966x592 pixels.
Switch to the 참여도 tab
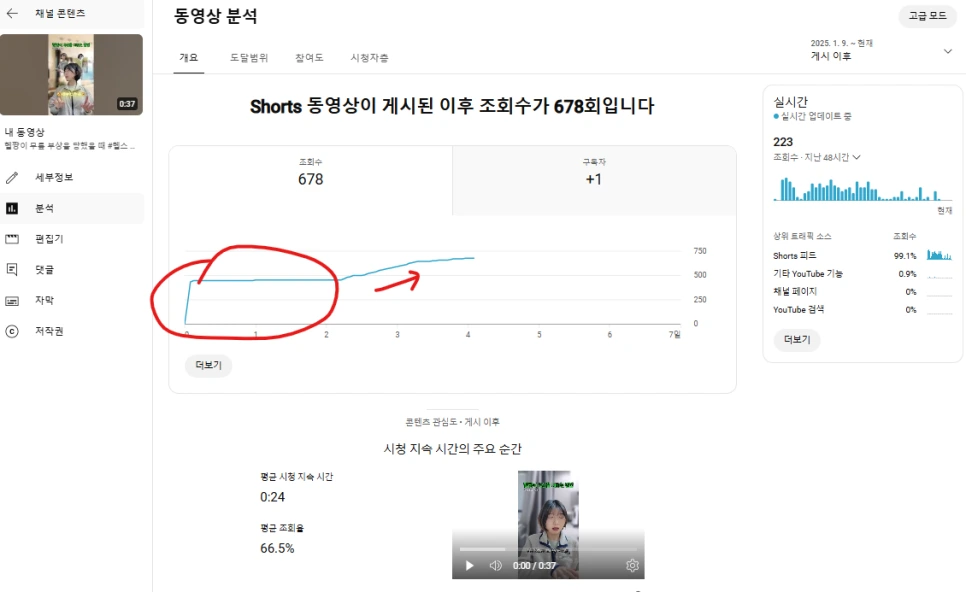click(x=309, y=57)
